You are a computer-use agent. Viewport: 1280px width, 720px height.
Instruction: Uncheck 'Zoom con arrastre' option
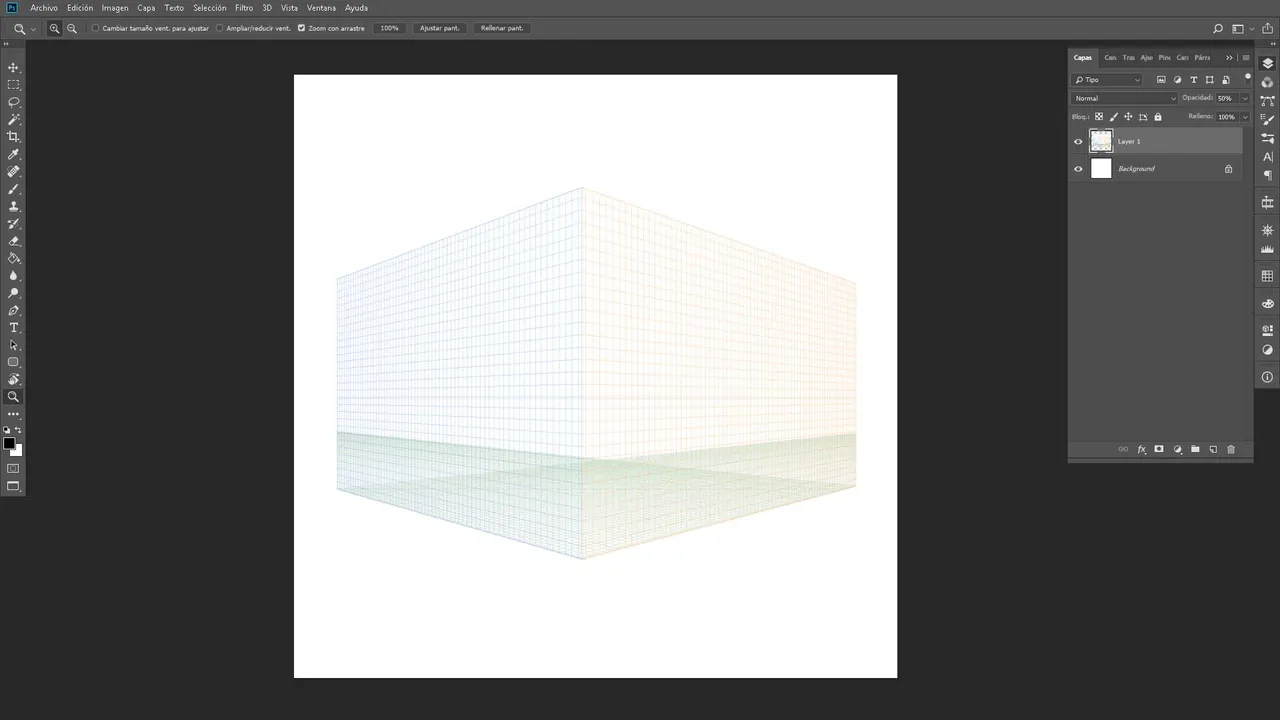(x=301, y=28)
